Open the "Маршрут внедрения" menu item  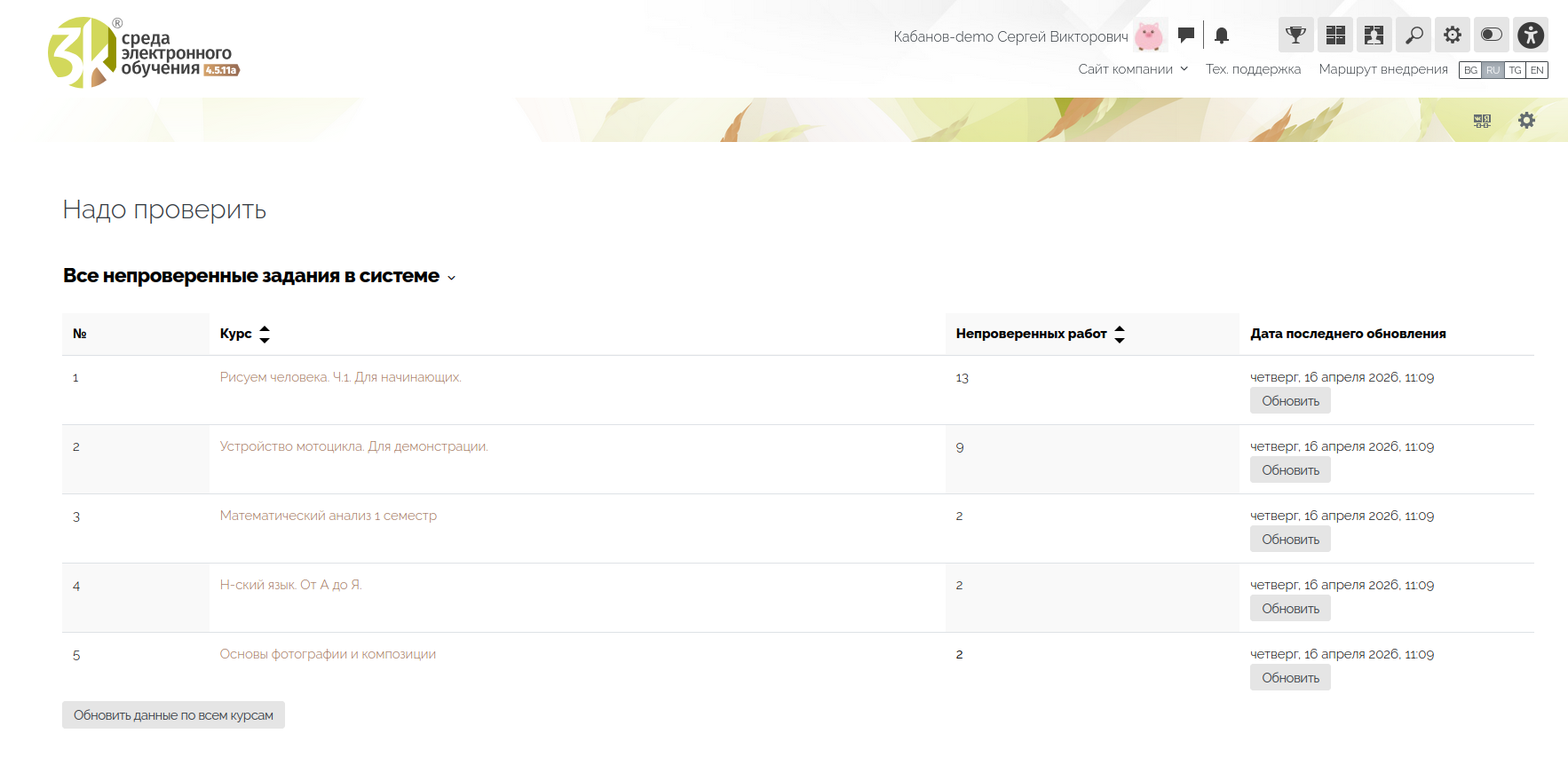tap(1382, 69)
